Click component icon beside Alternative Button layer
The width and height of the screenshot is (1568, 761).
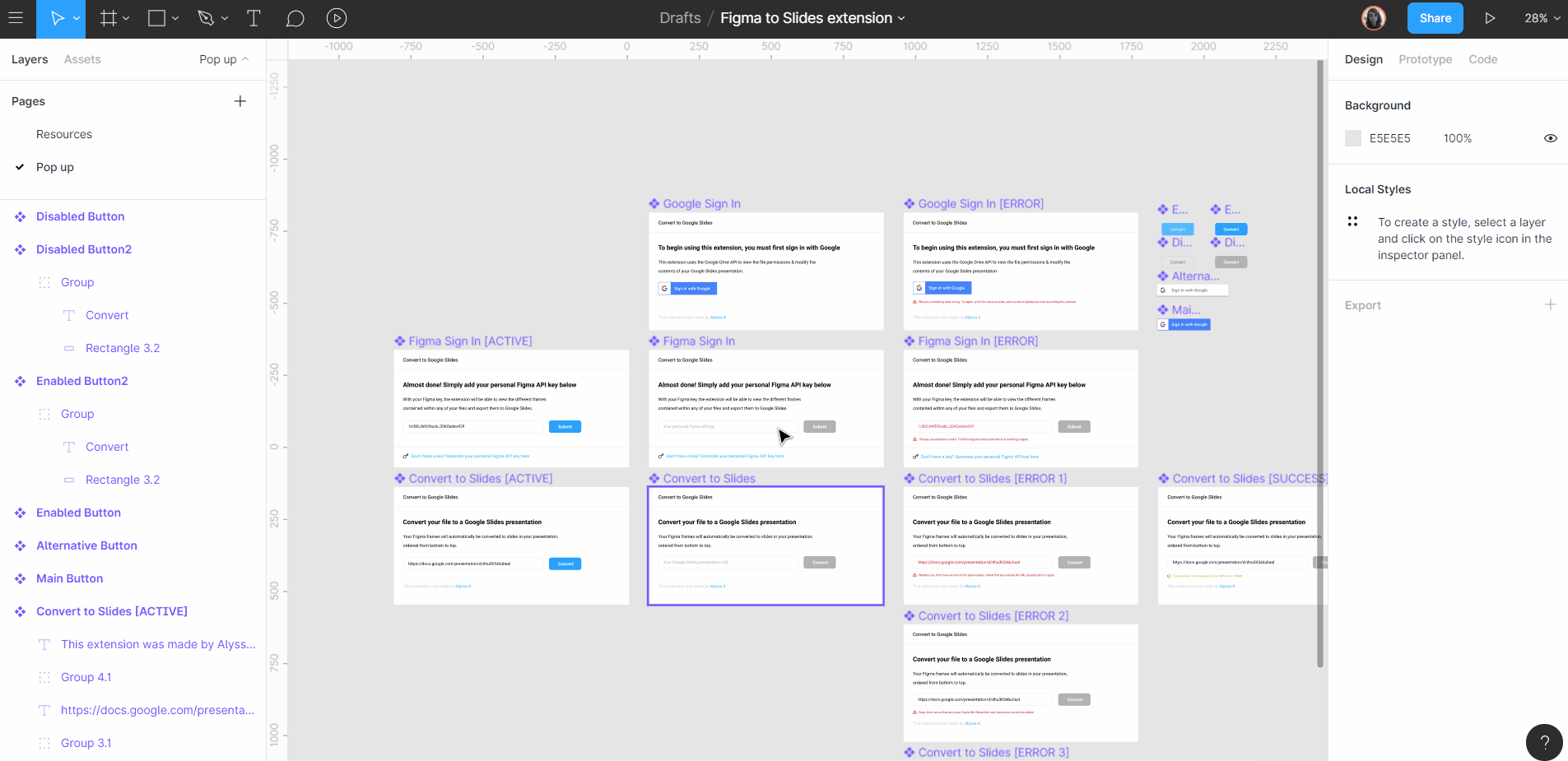pos(21,545)
